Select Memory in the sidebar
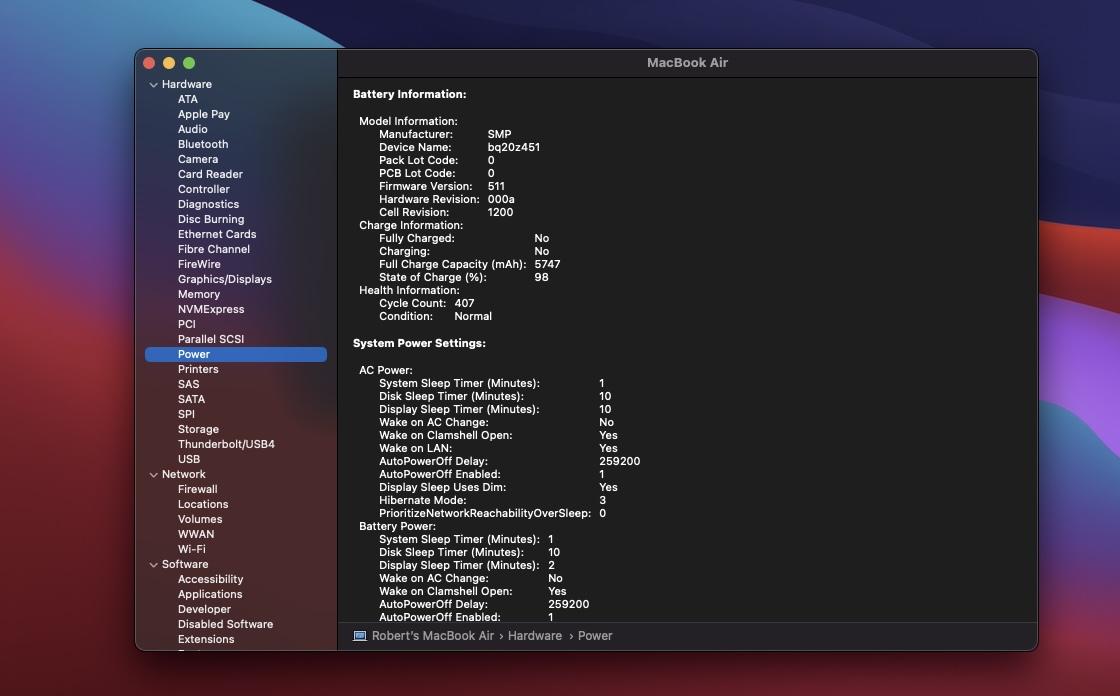Image resolution: width=1120 pixels, height=696 pixels. 199,294
